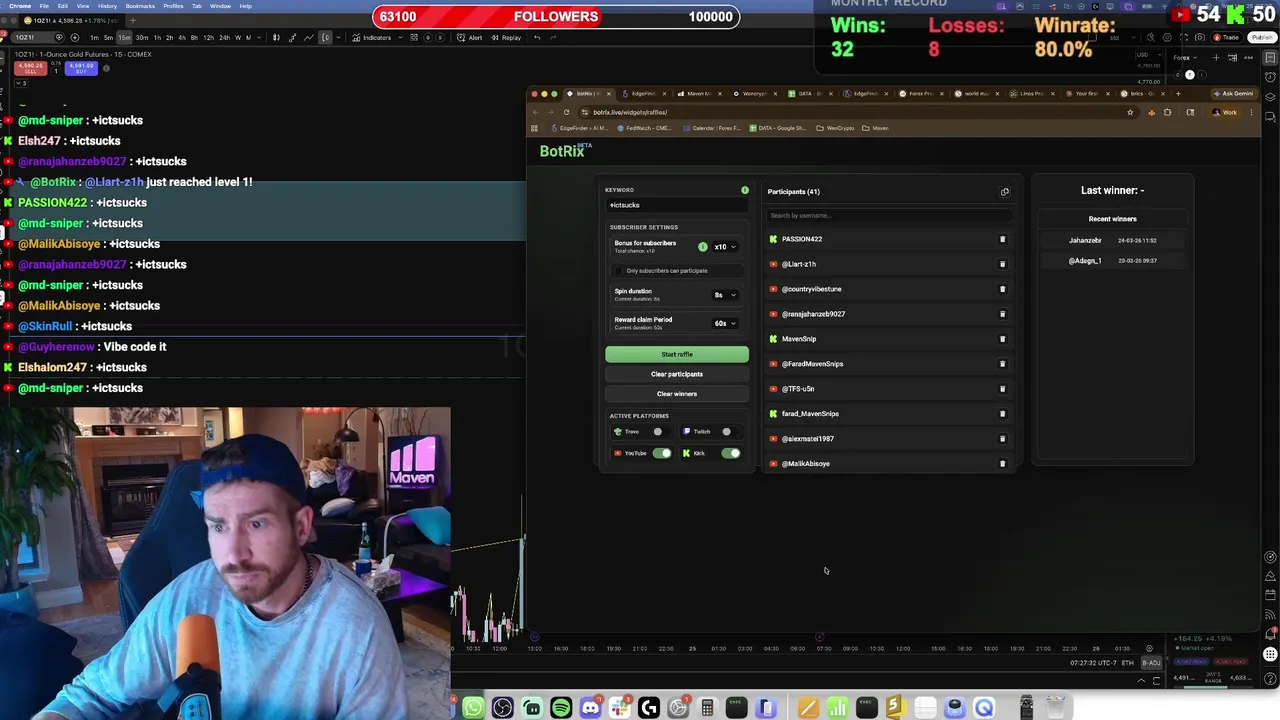This screenshot has width=1280, height=720.
Task: Remove @Llart-z1h using its trash icon
Action: click(1002, 264)
